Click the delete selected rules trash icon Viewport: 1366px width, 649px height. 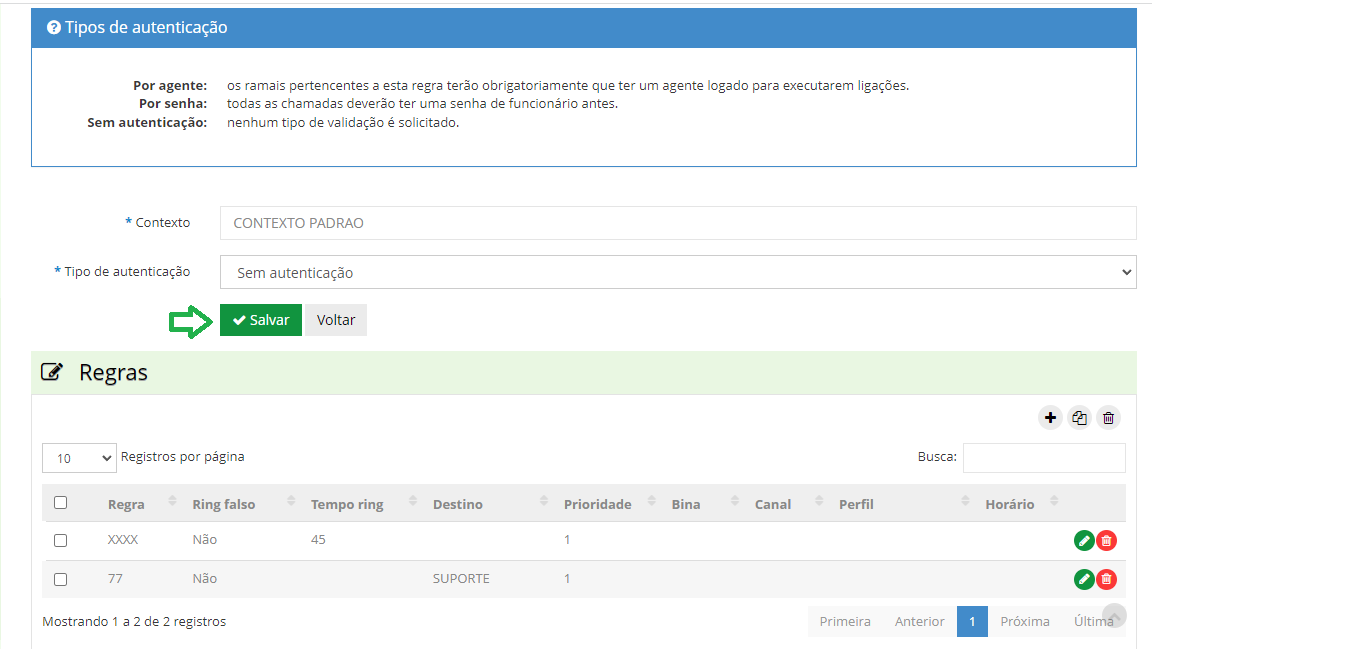coord(1108,418)
